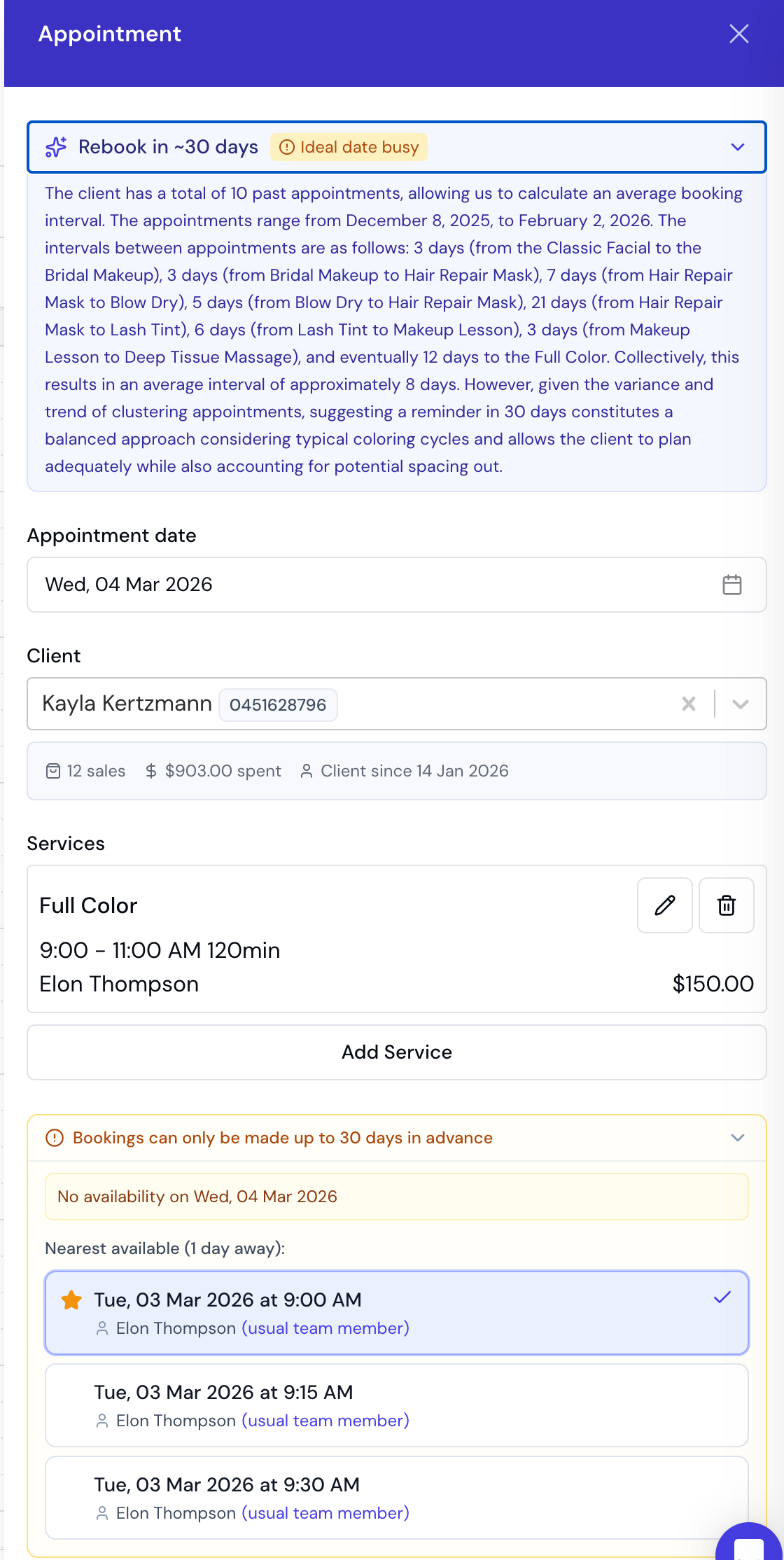Click the edit pencil on Full Color service
Image resolution: width=784 pixels, height=1560 pixels.
pyautogui.click(x=664, y=905)
